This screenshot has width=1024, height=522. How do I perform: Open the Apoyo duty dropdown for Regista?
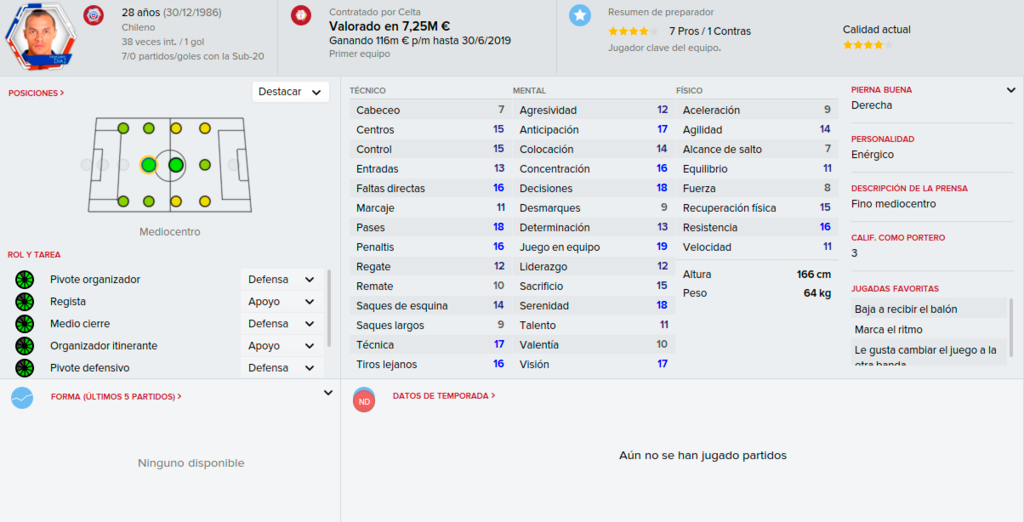pyautogui.click(x=282, y=302)
